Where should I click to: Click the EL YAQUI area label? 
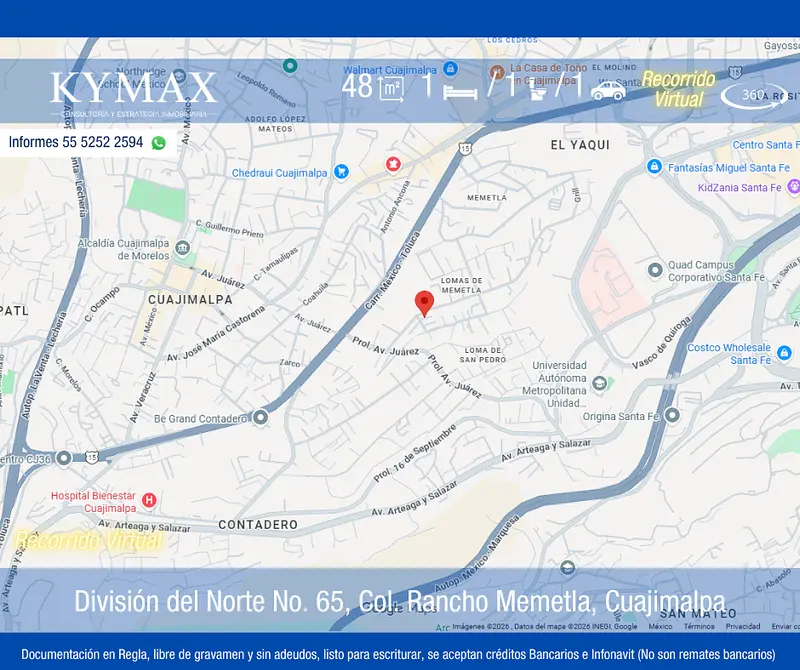coord(580,145)
